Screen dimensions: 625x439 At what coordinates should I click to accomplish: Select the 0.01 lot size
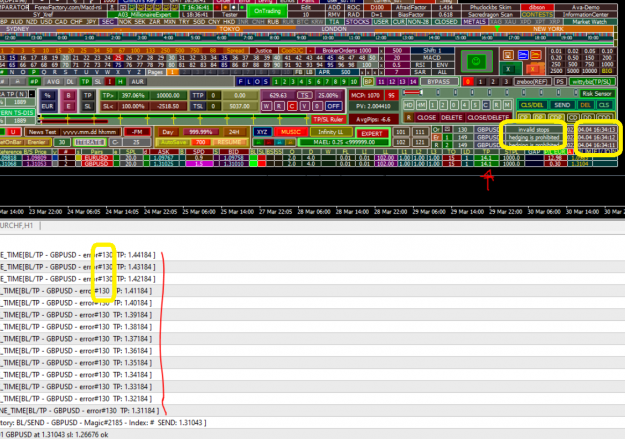click(x=556, y=51)
